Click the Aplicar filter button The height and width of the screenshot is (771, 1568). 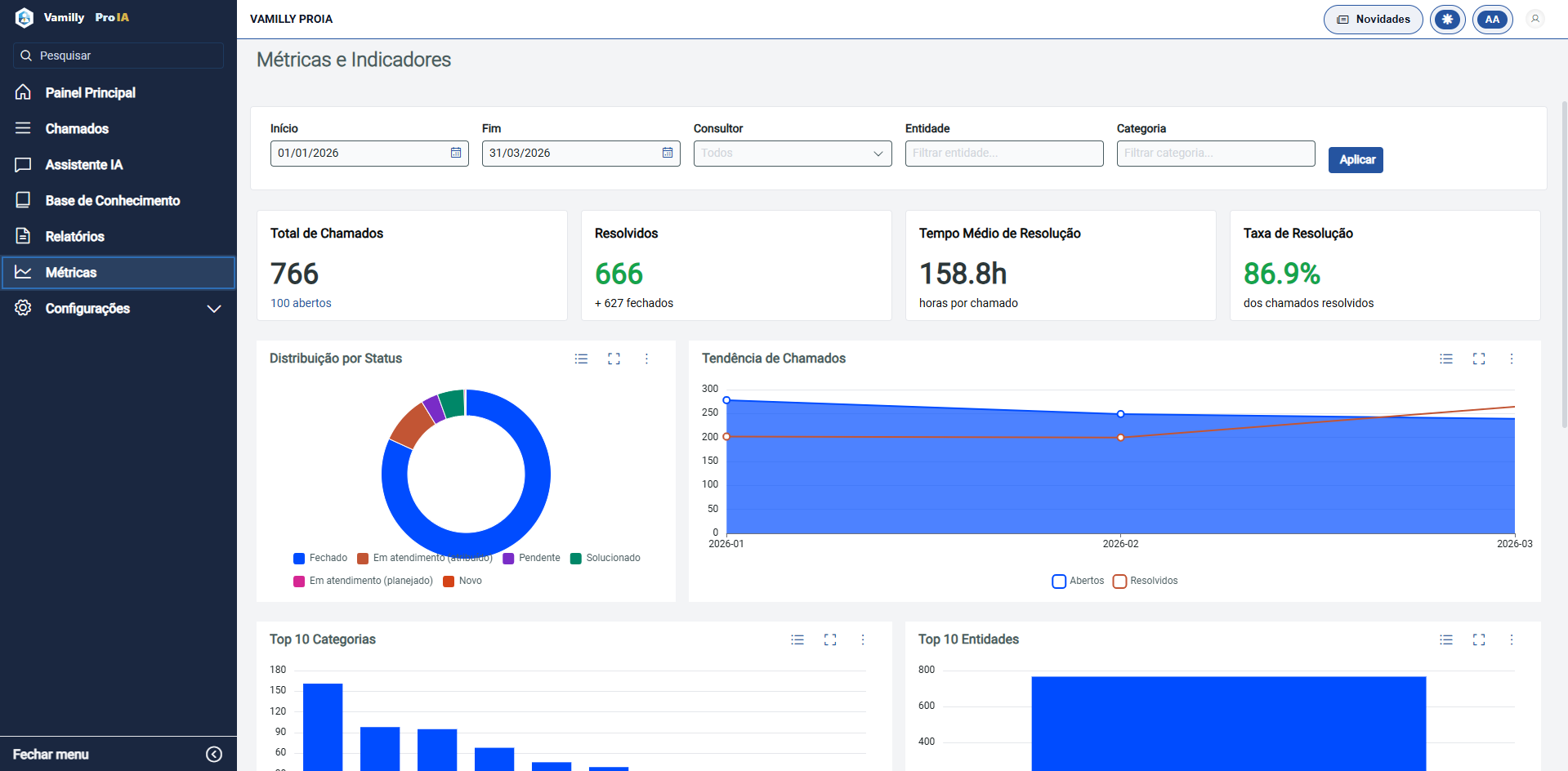pyautogui.click(x=1355, y=159)
